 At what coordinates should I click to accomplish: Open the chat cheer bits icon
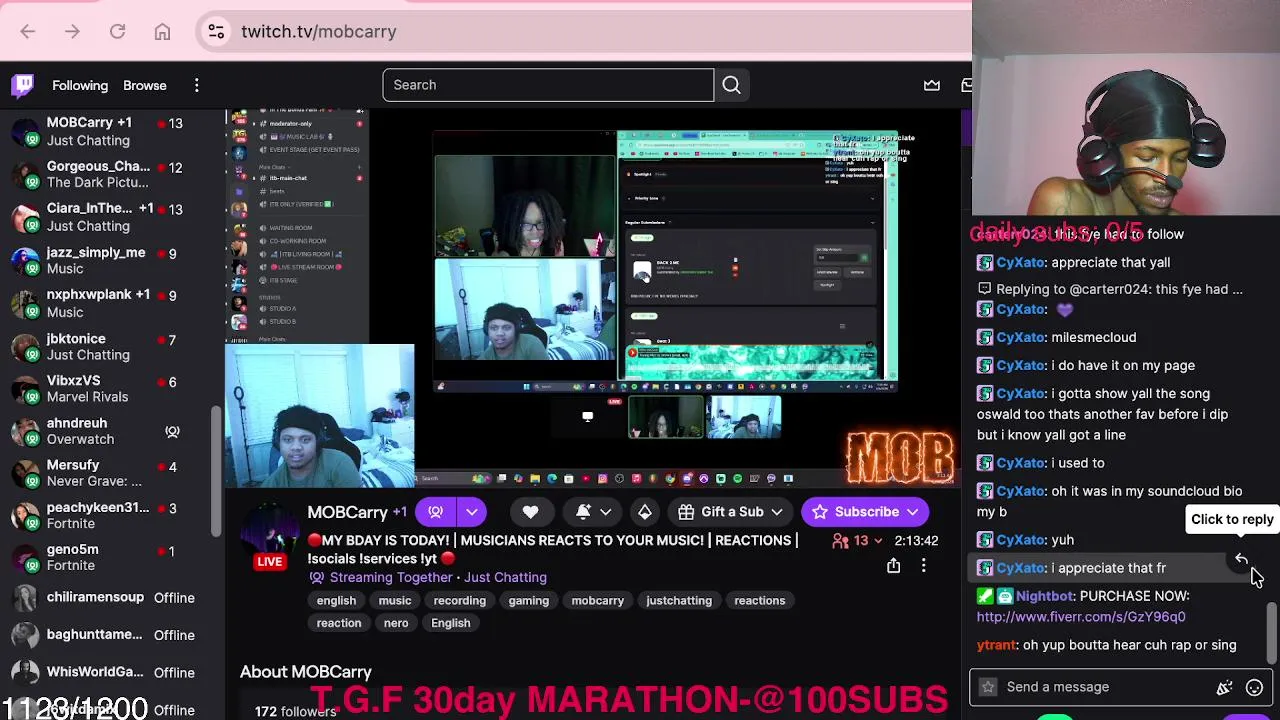pyautogui.click(x=1224, y=687)
